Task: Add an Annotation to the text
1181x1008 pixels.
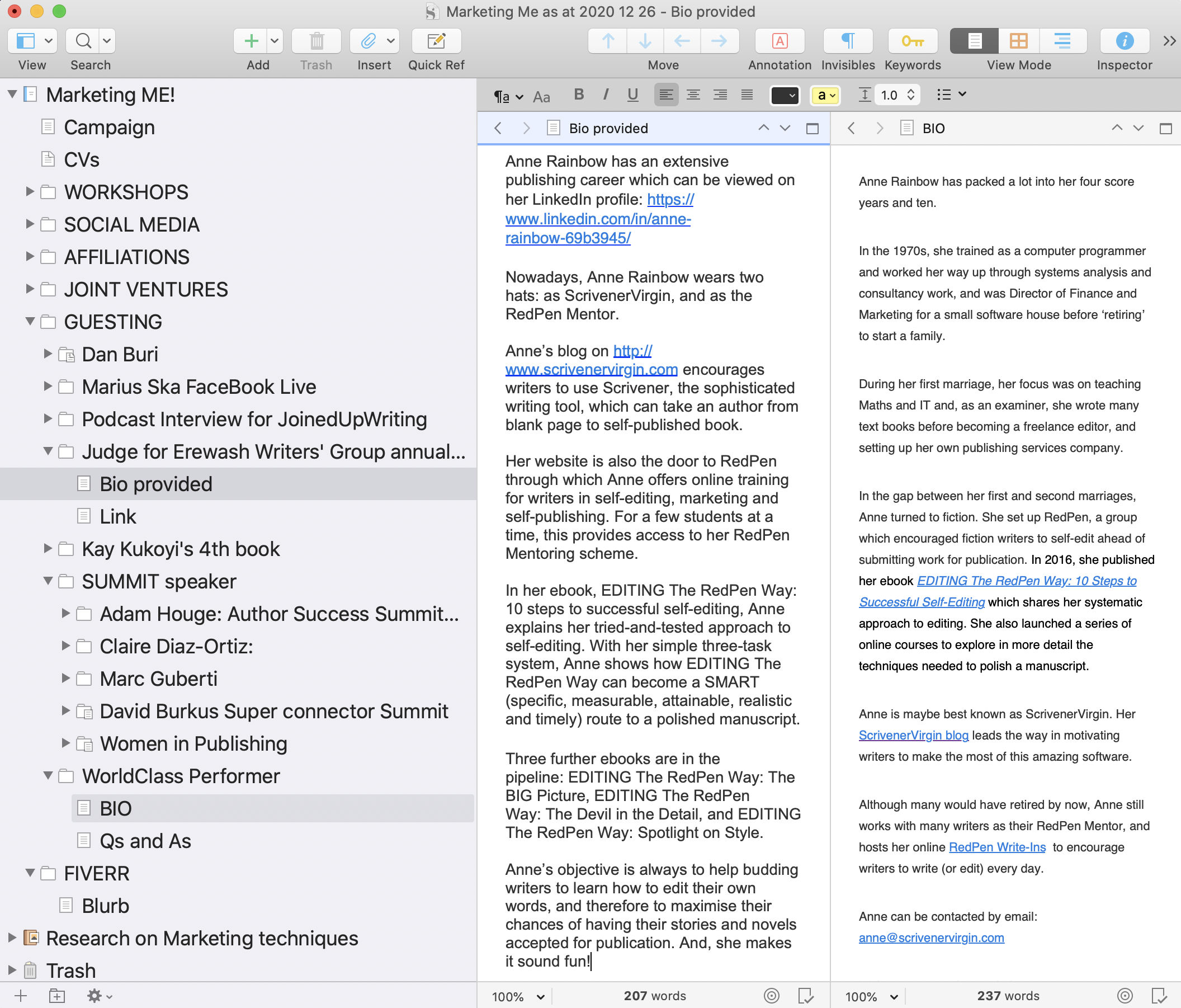Action: (779, 41)
